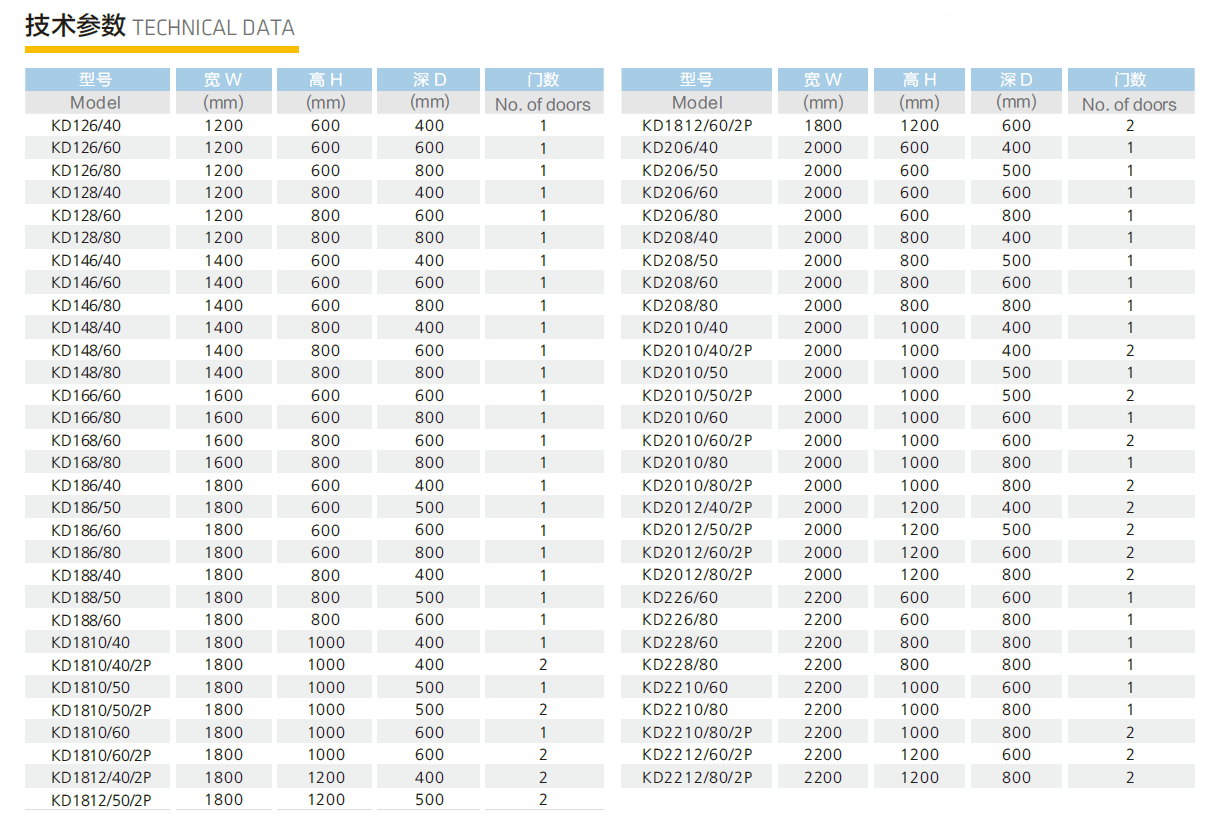
Task: Select model KD2010/80/2P
Action: 697,485
